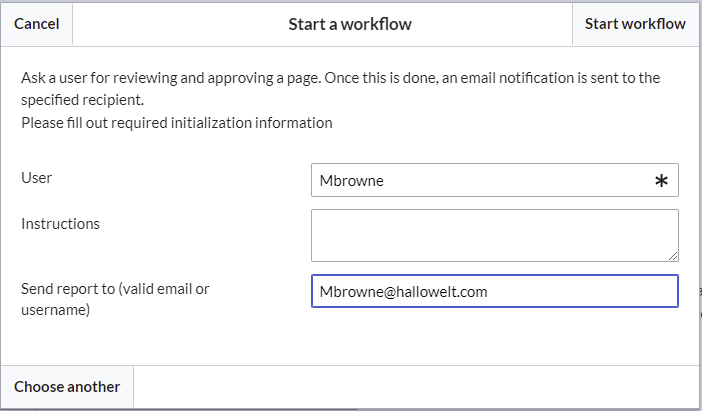Screen dimensions: 702x411
Task: Click the empty footer bar beside Choose another
Action: click(x=416, y=387)
